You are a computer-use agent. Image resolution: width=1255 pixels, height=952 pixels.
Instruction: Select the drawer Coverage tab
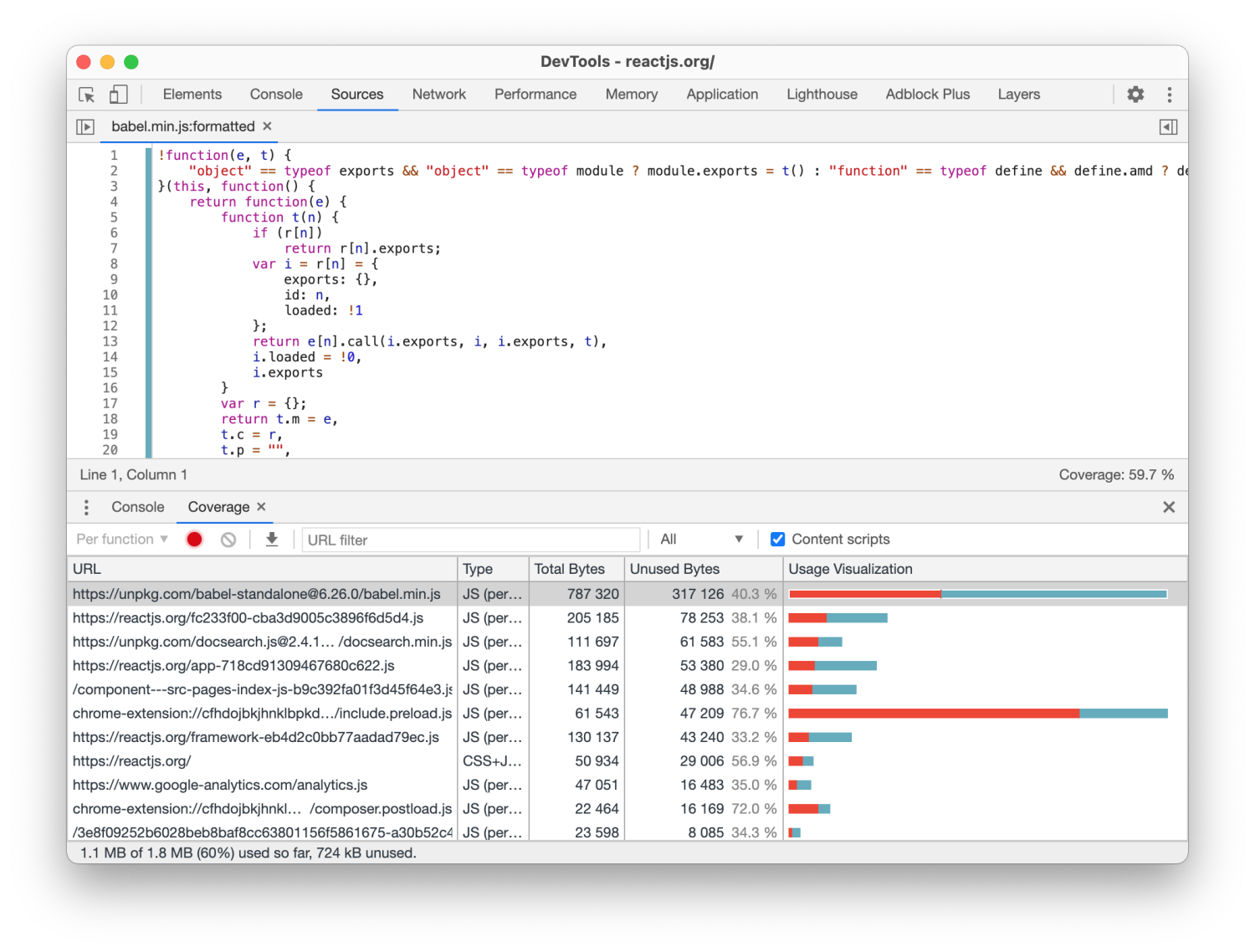[218, 507]
